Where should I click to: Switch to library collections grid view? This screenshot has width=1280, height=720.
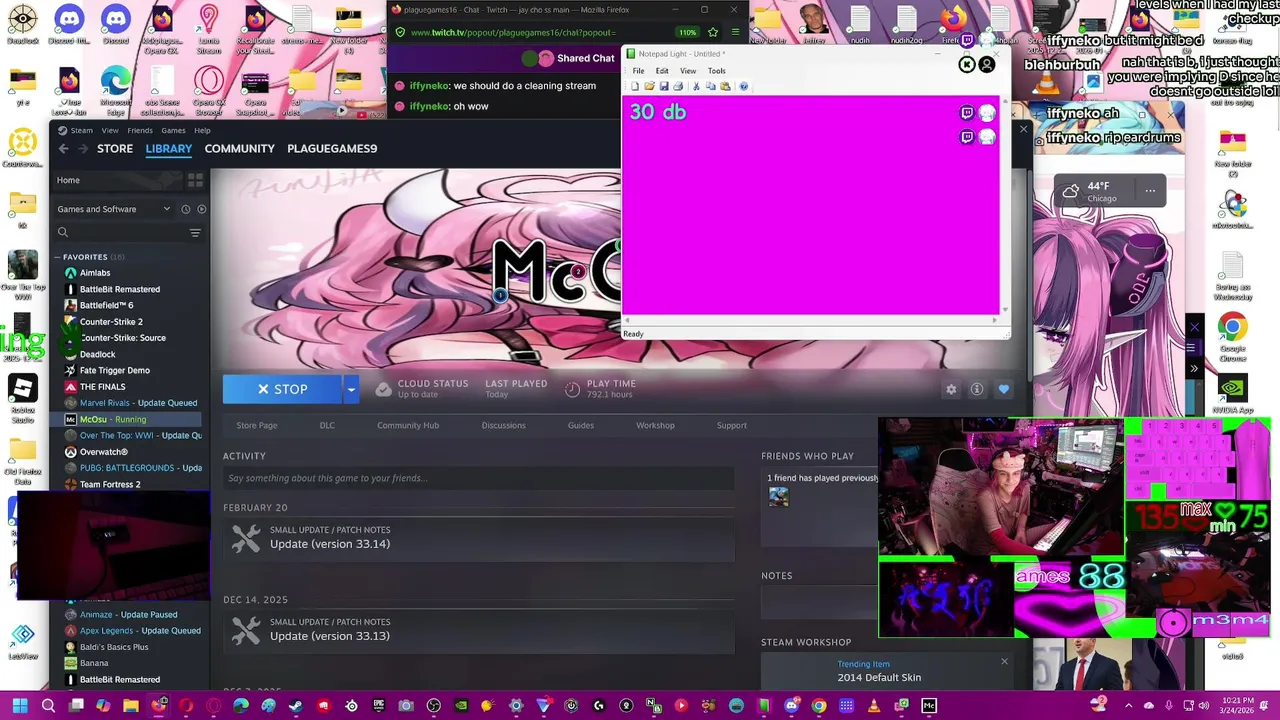195,180
